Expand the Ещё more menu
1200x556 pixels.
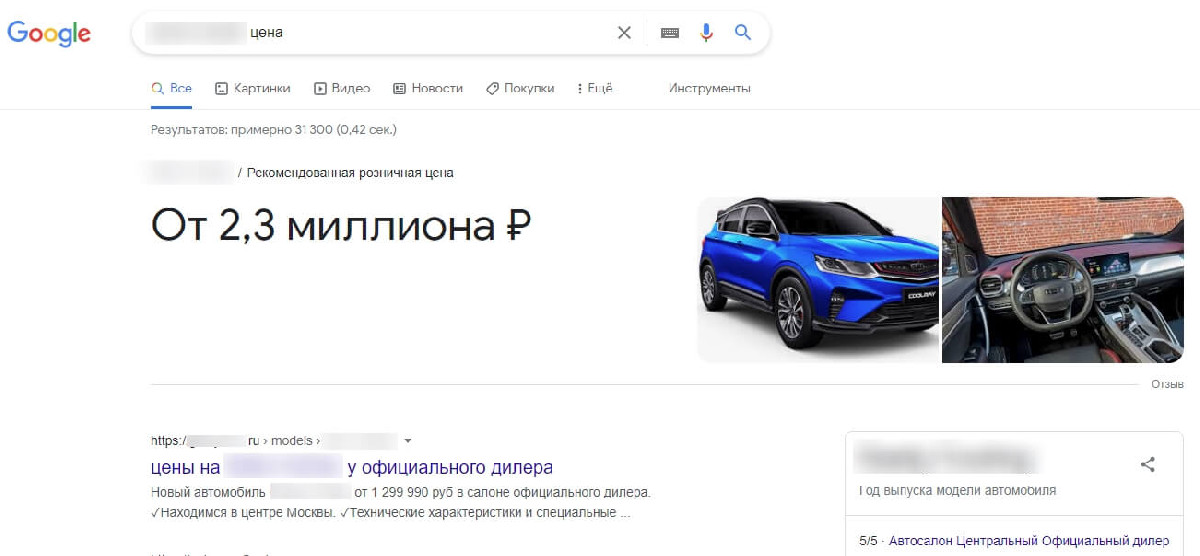pos(595,88)
